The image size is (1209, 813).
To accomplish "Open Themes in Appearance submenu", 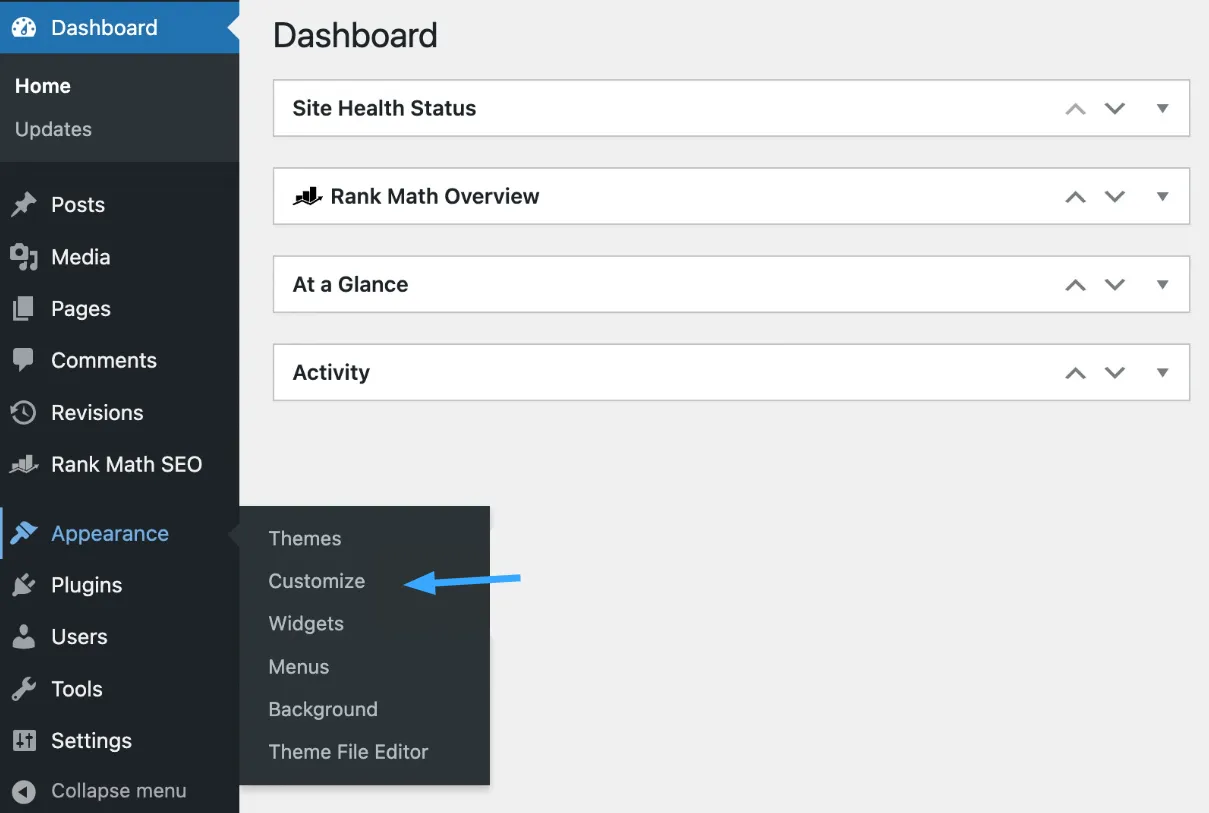I will point(305,538).
